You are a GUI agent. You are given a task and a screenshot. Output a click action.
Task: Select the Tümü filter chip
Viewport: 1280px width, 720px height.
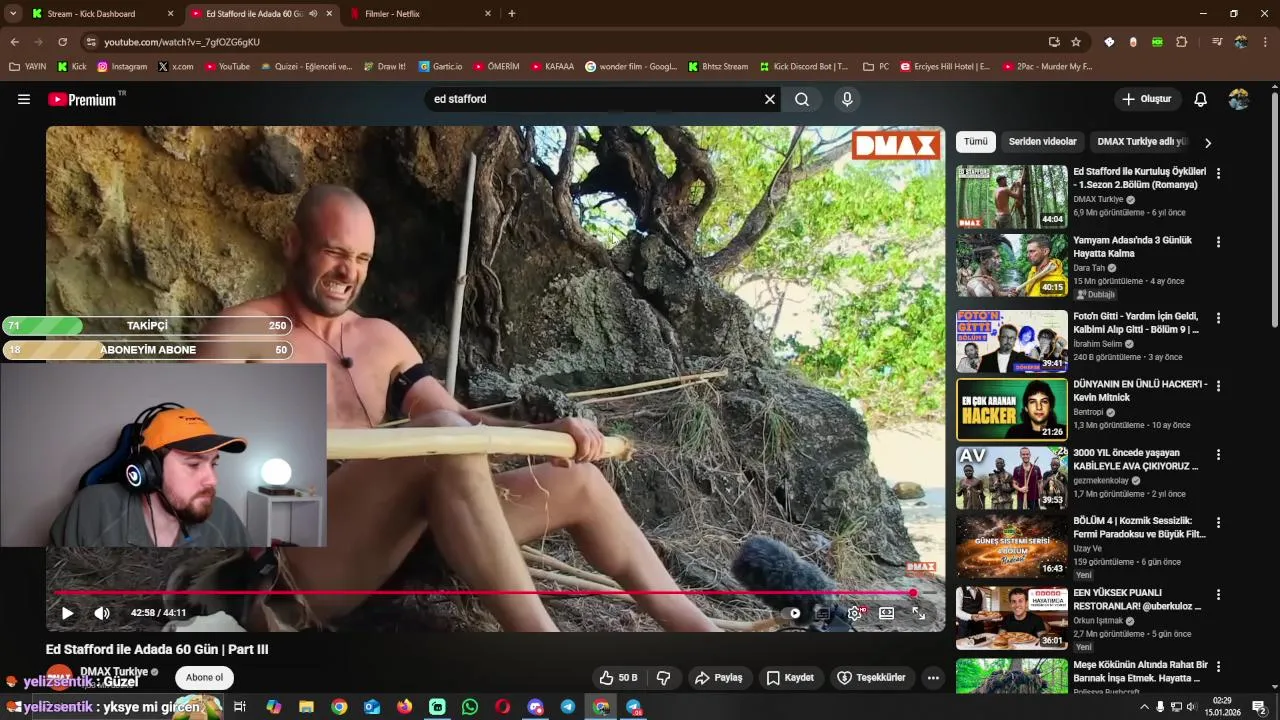pyautogui.click(x=975, y=142)
